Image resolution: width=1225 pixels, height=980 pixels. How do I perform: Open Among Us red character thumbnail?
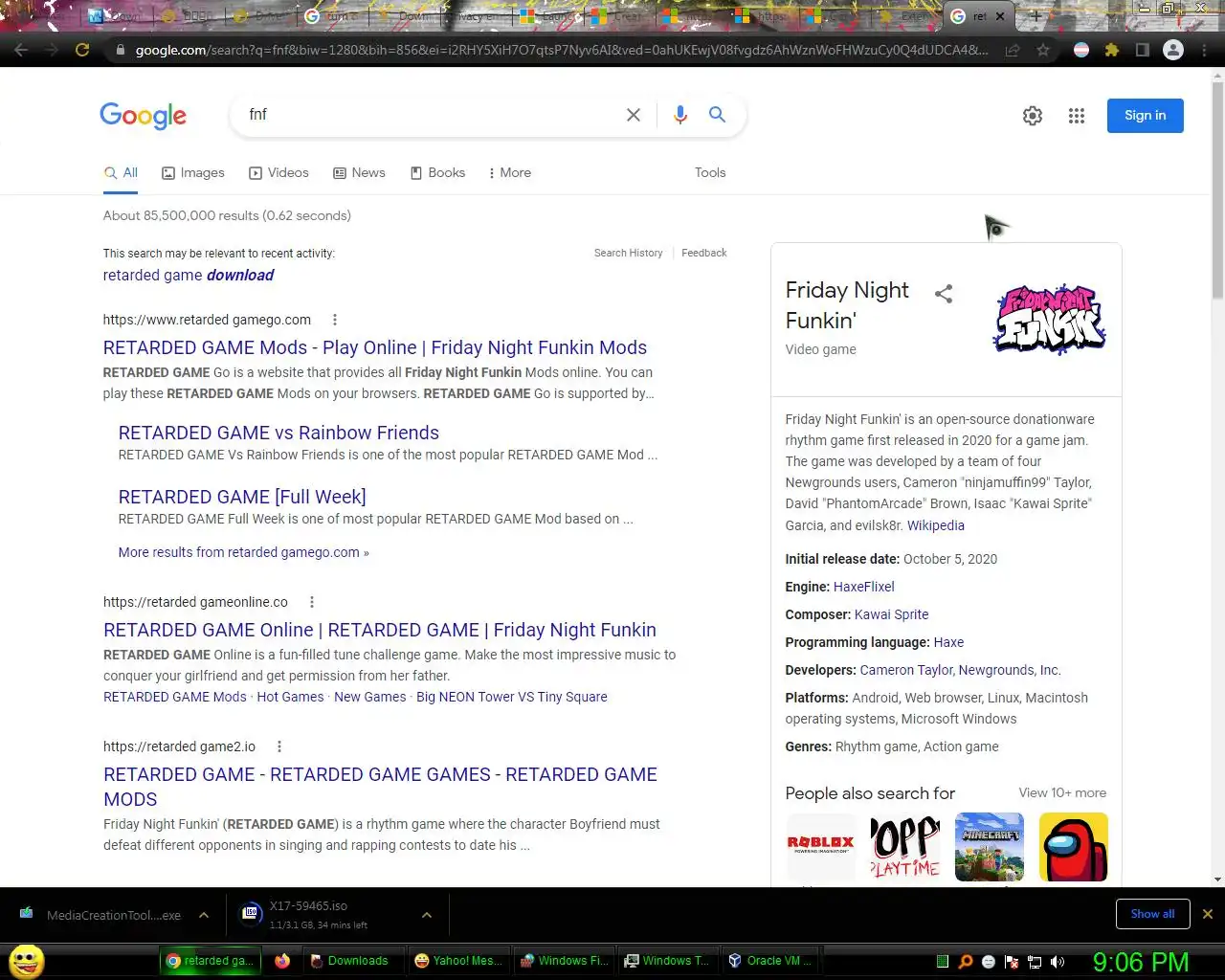pyautogui.click(x=1074, y=847)
